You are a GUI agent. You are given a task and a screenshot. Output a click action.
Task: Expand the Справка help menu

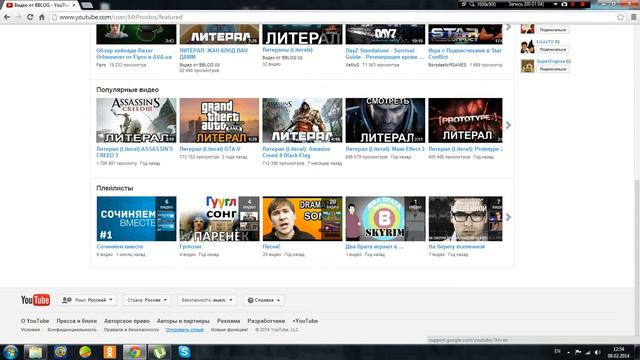click(x=264, y=300)
